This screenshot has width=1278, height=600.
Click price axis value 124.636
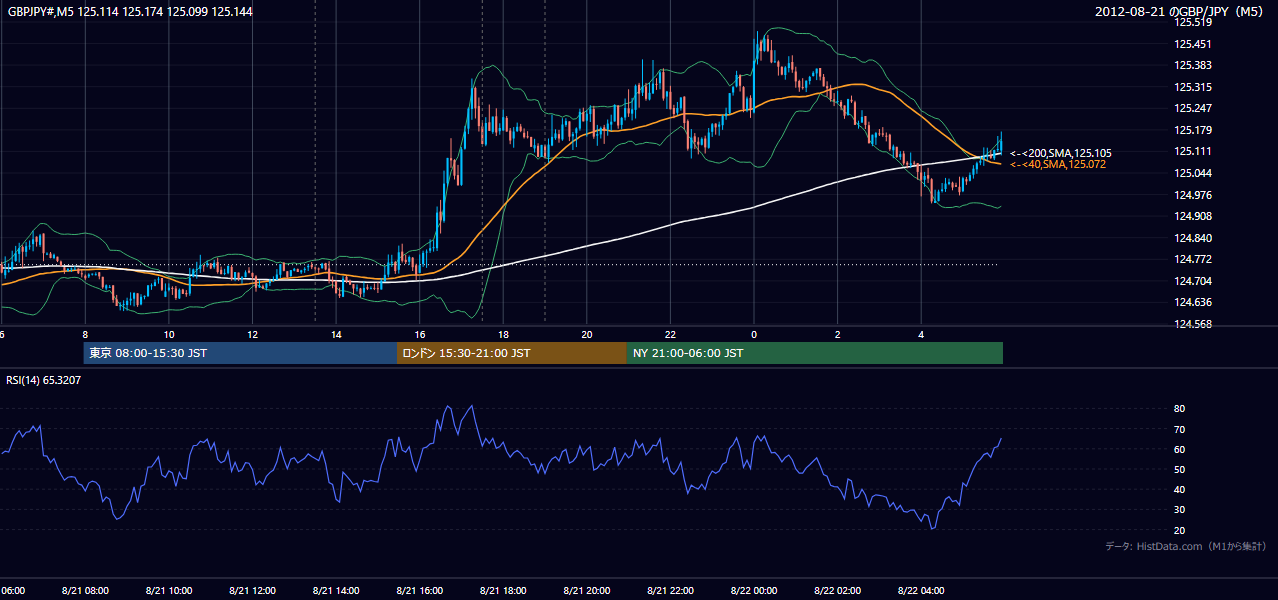point(1192,302)
